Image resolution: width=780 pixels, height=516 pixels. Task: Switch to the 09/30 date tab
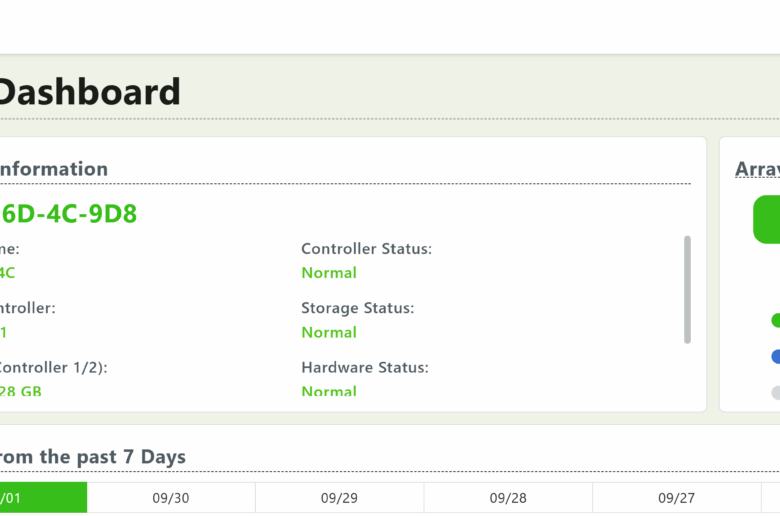(x=171, y=498)
